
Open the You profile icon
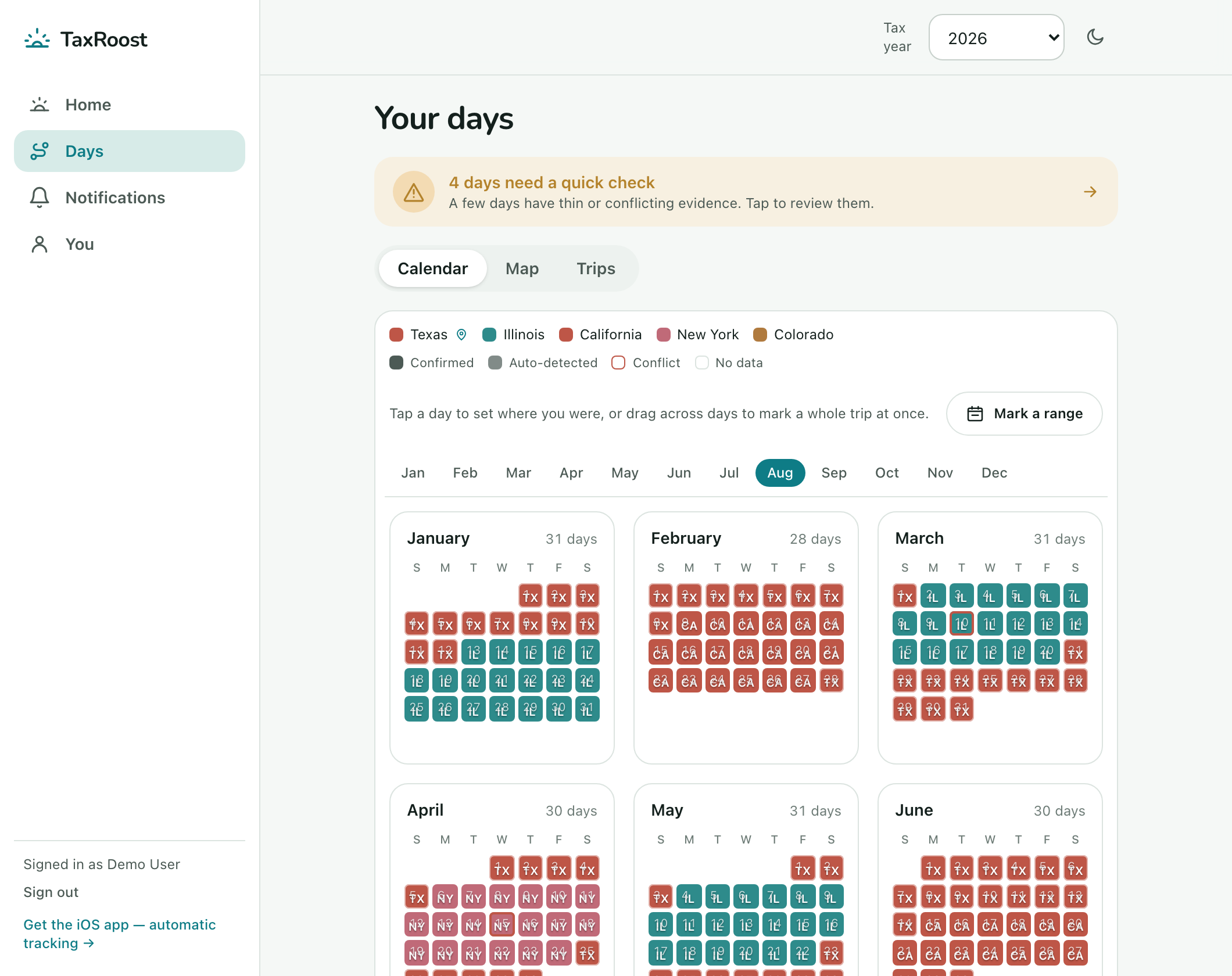40,244
